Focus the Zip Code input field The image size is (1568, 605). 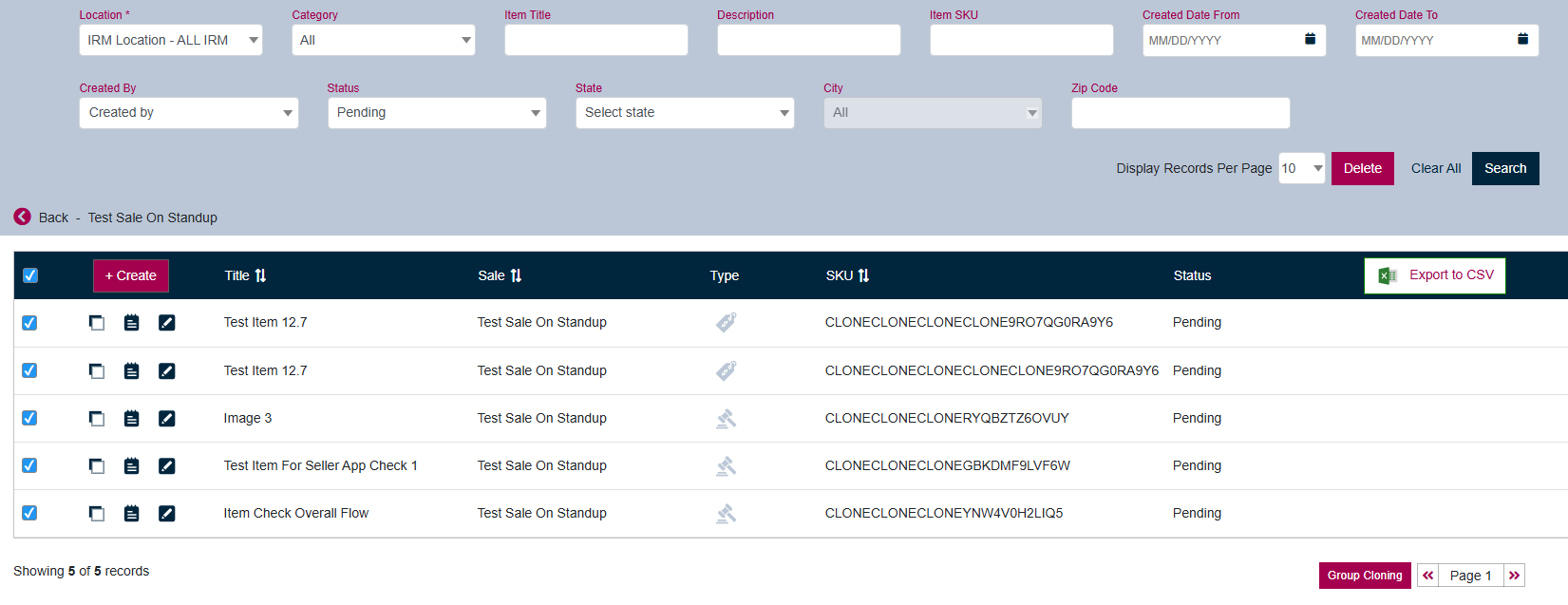pos(1181,113)
